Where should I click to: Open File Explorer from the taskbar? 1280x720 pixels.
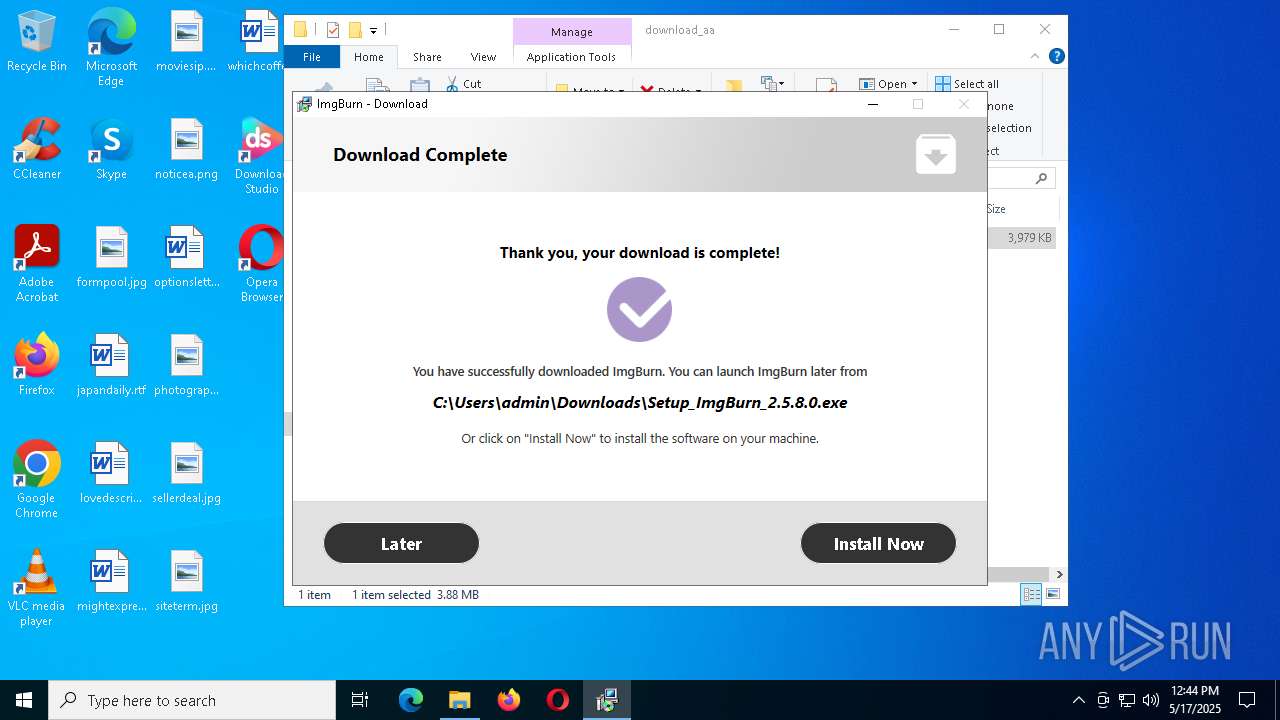(x=459, y=700)
